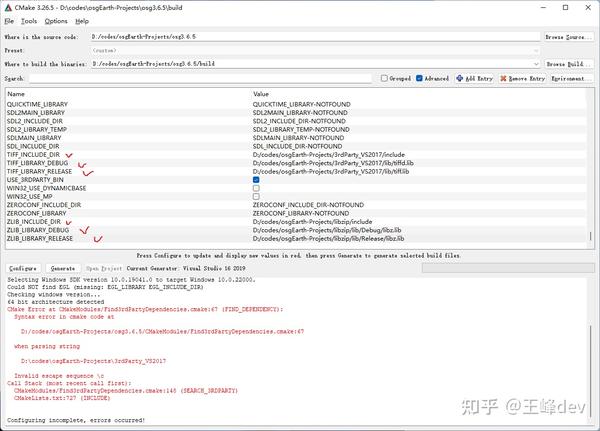This screenshot has height=431, width=600.
Task: Click the Remove Entry red X icon
Action: coord(503,78)
